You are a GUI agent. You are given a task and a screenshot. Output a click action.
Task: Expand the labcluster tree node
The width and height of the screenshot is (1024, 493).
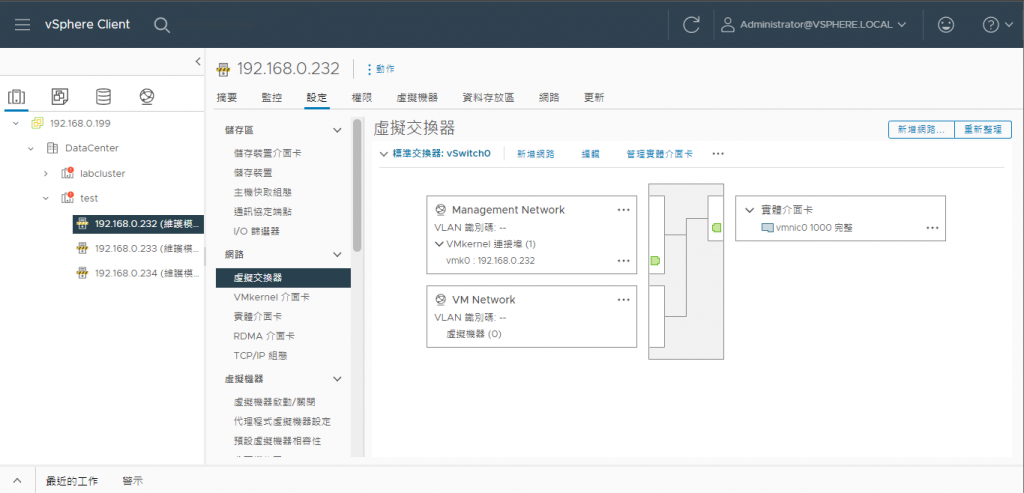click(x=45, y=173)
